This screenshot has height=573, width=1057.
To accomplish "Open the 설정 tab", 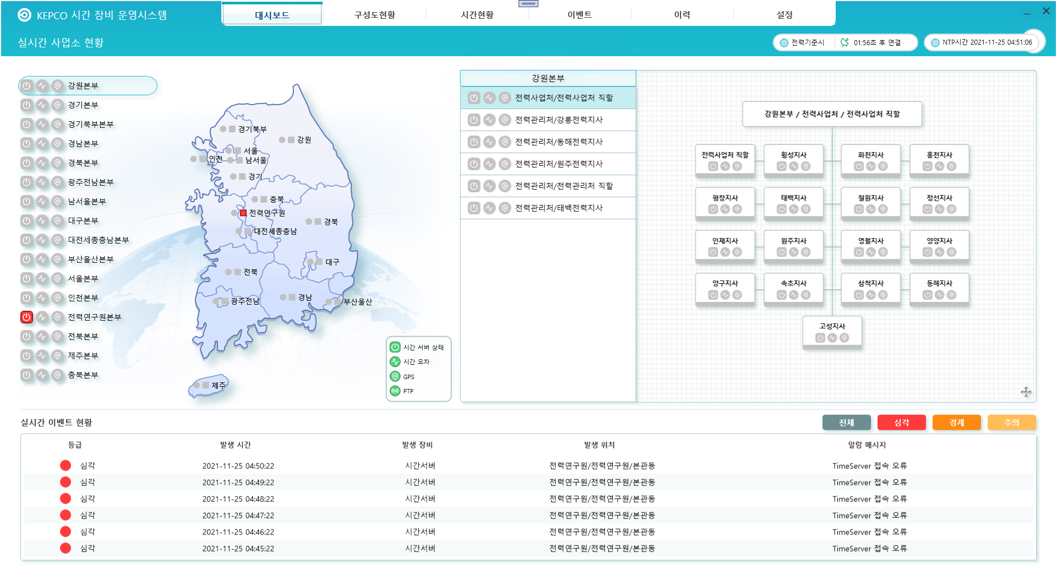I will (x=784, y=15).
